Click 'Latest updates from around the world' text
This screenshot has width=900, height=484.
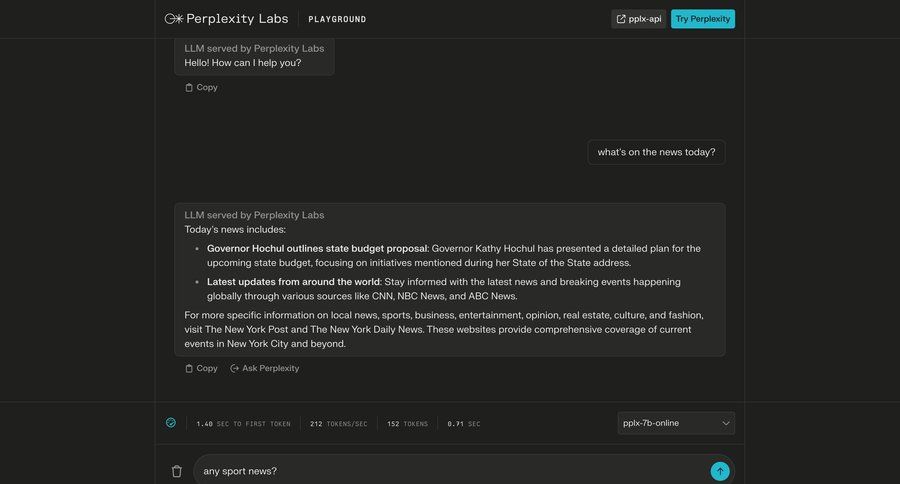click(x=293, y=282)
